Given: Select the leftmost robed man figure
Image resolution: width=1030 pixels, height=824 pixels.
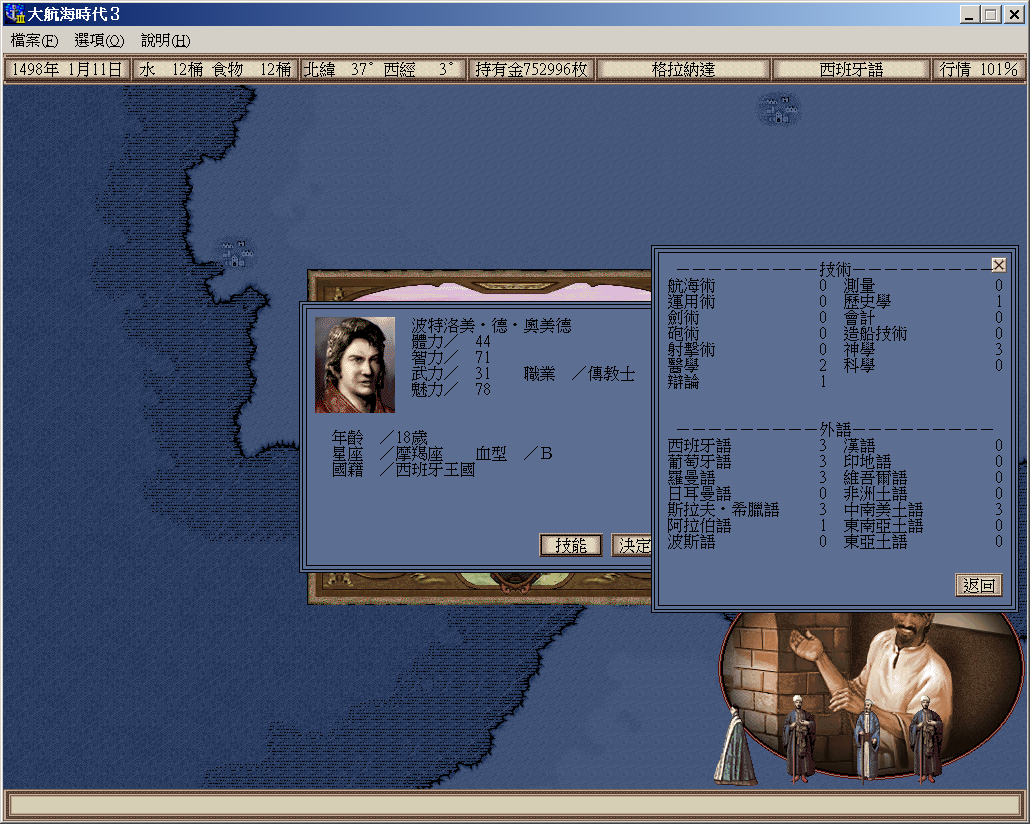Looking at the screenshot, I should coord(798,739).
